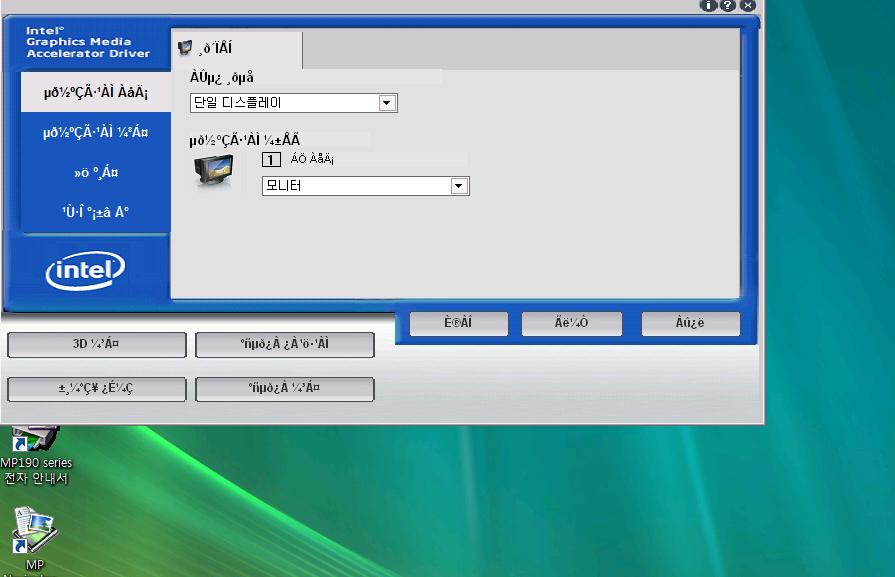
Task: Click the 3D ¼³Á¤ button
Action: pyautogui.click(x=96, y=344)
